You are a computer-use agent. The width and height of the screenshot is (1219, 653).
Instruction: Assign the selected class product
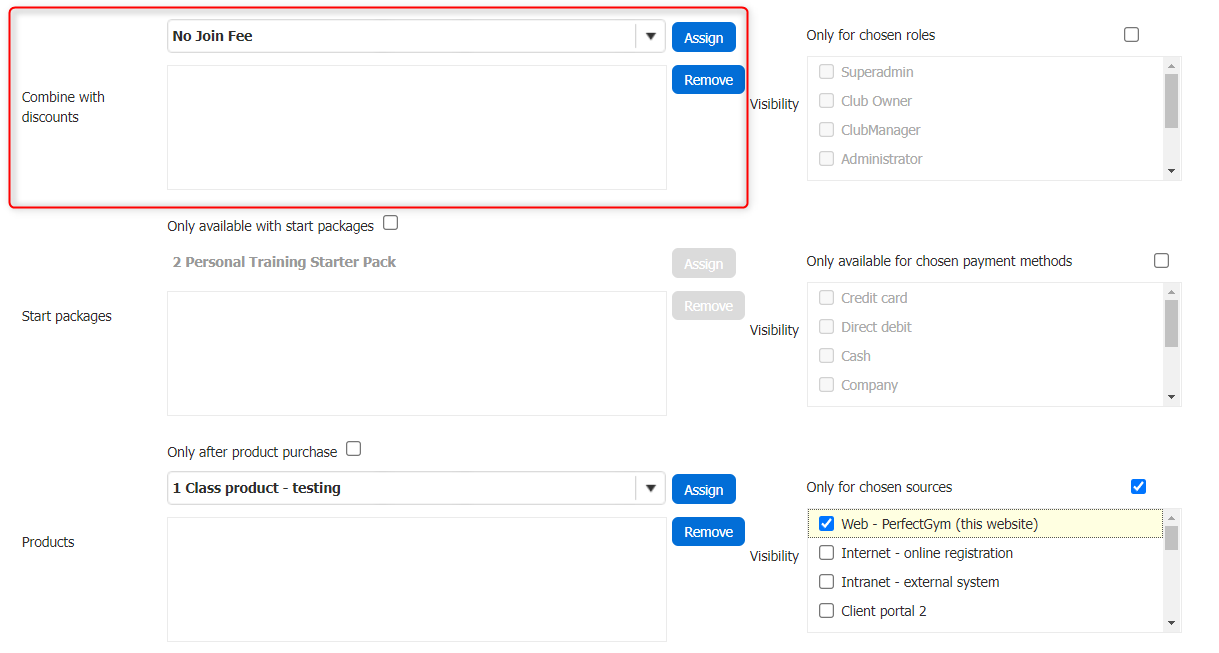[x=703, y=490]
